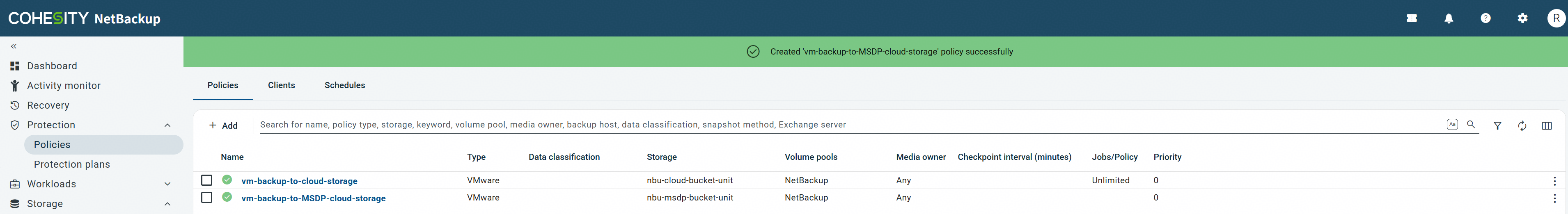Go to Dashboard in sidebar
The image size is (1568, 214).
pos(52,66)
